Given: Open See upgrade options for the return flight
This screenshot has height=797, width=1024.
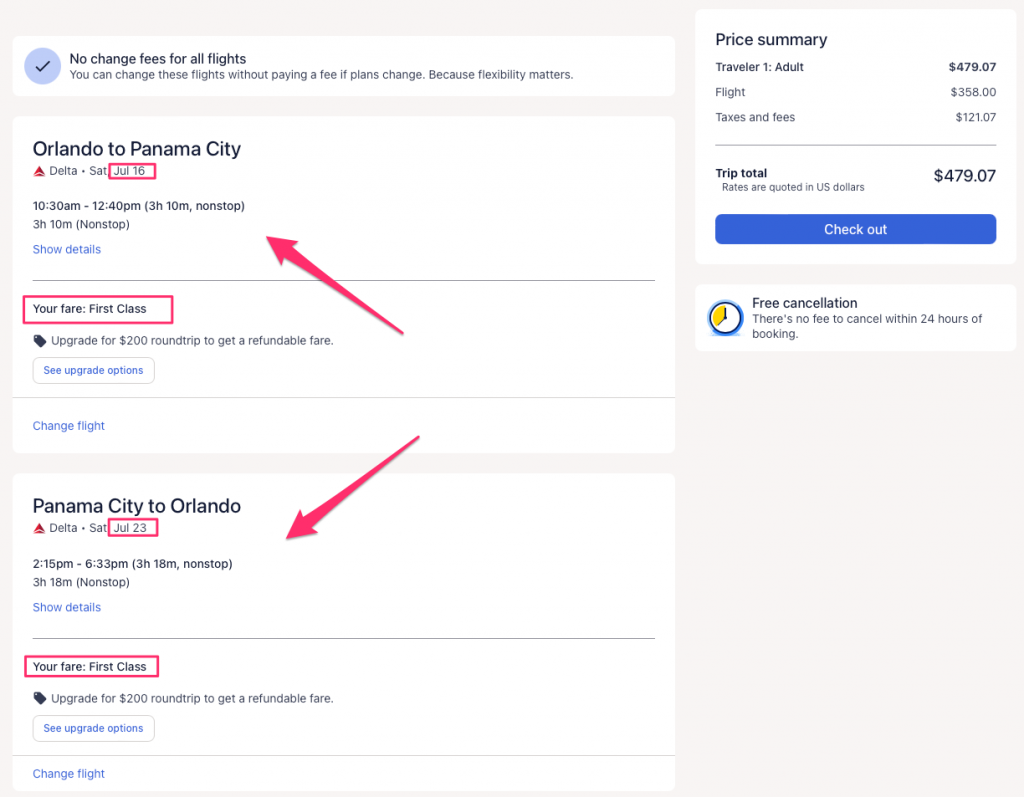Looking at the screenshot, I should pyautogui.click(x=93, y=728).
